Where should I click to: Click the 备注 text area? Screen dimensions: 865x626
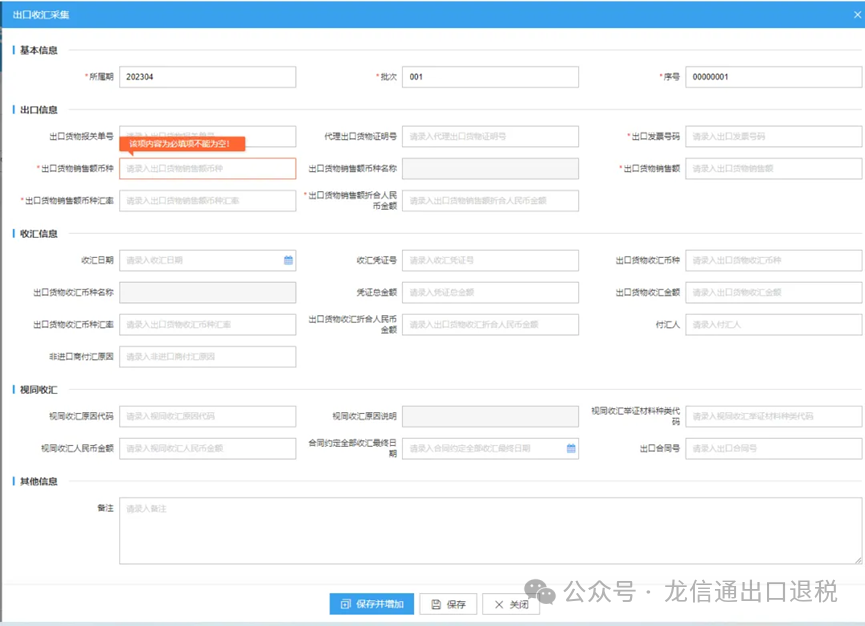pyautogui.click(x=490, y=531)
